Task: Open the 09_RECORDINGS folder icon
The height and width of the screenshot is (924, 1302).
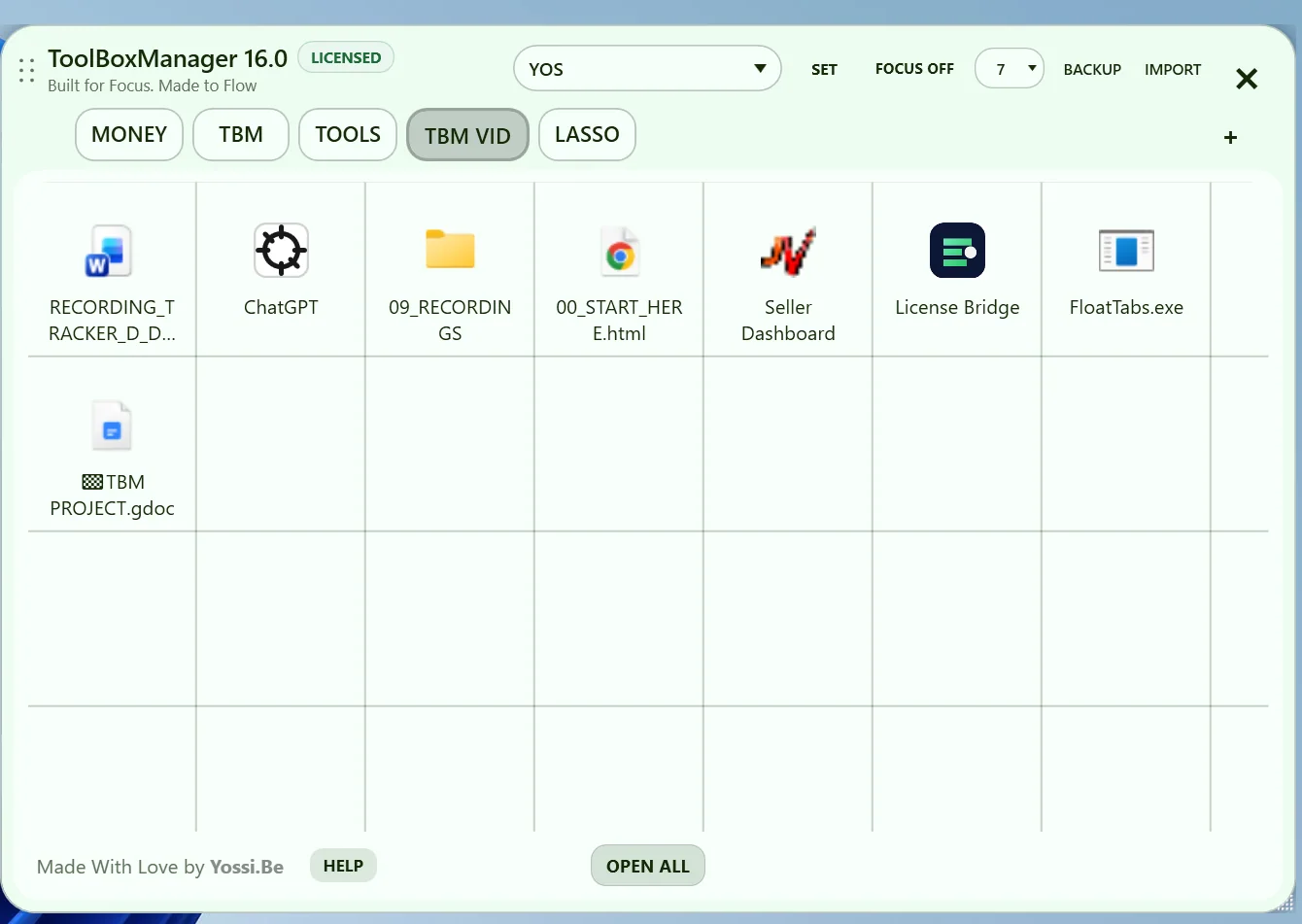Action: tap(450, 249)
